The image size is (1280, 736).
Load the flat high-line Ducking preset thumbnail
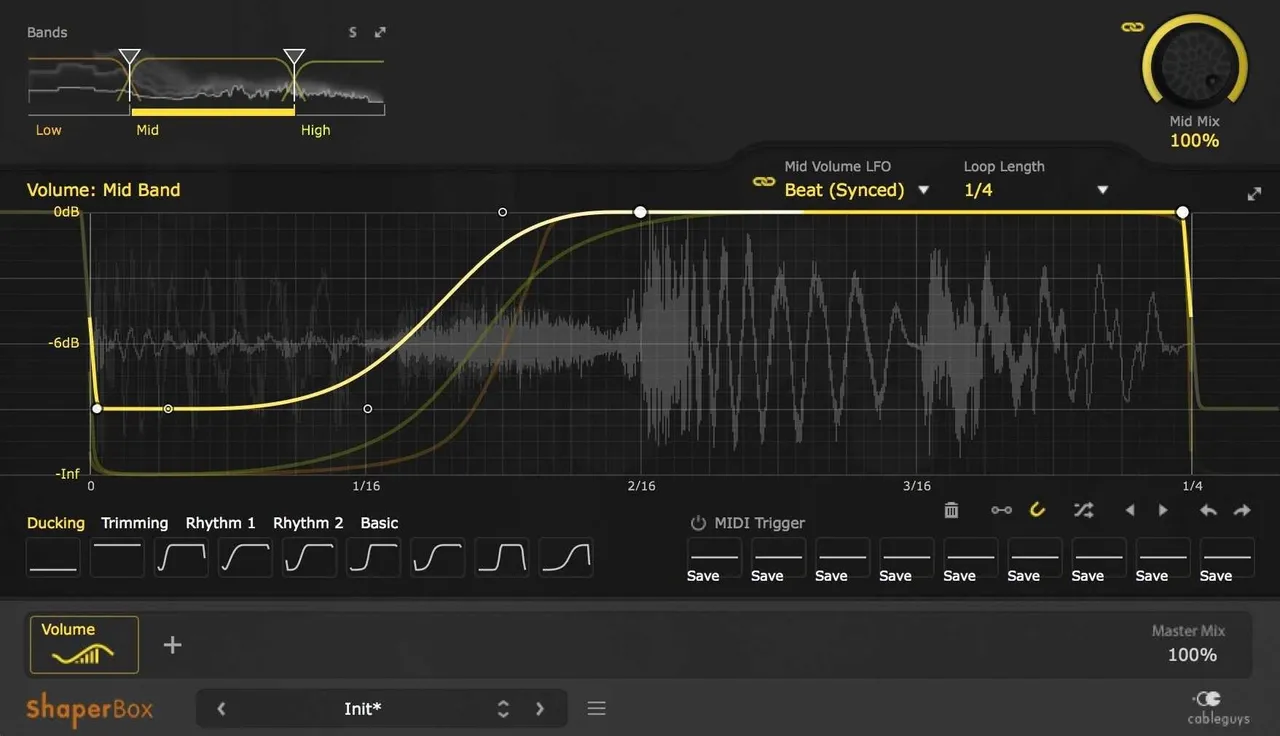pos(117,558)
